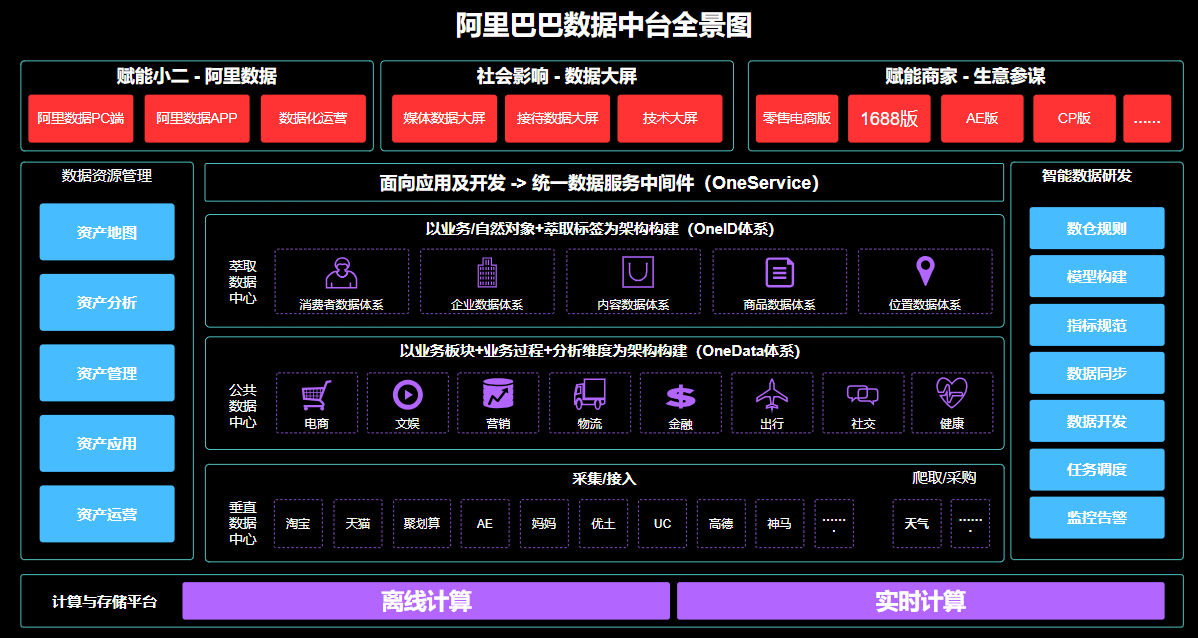Click the 优土 data source box

click(x=604, y=523)
